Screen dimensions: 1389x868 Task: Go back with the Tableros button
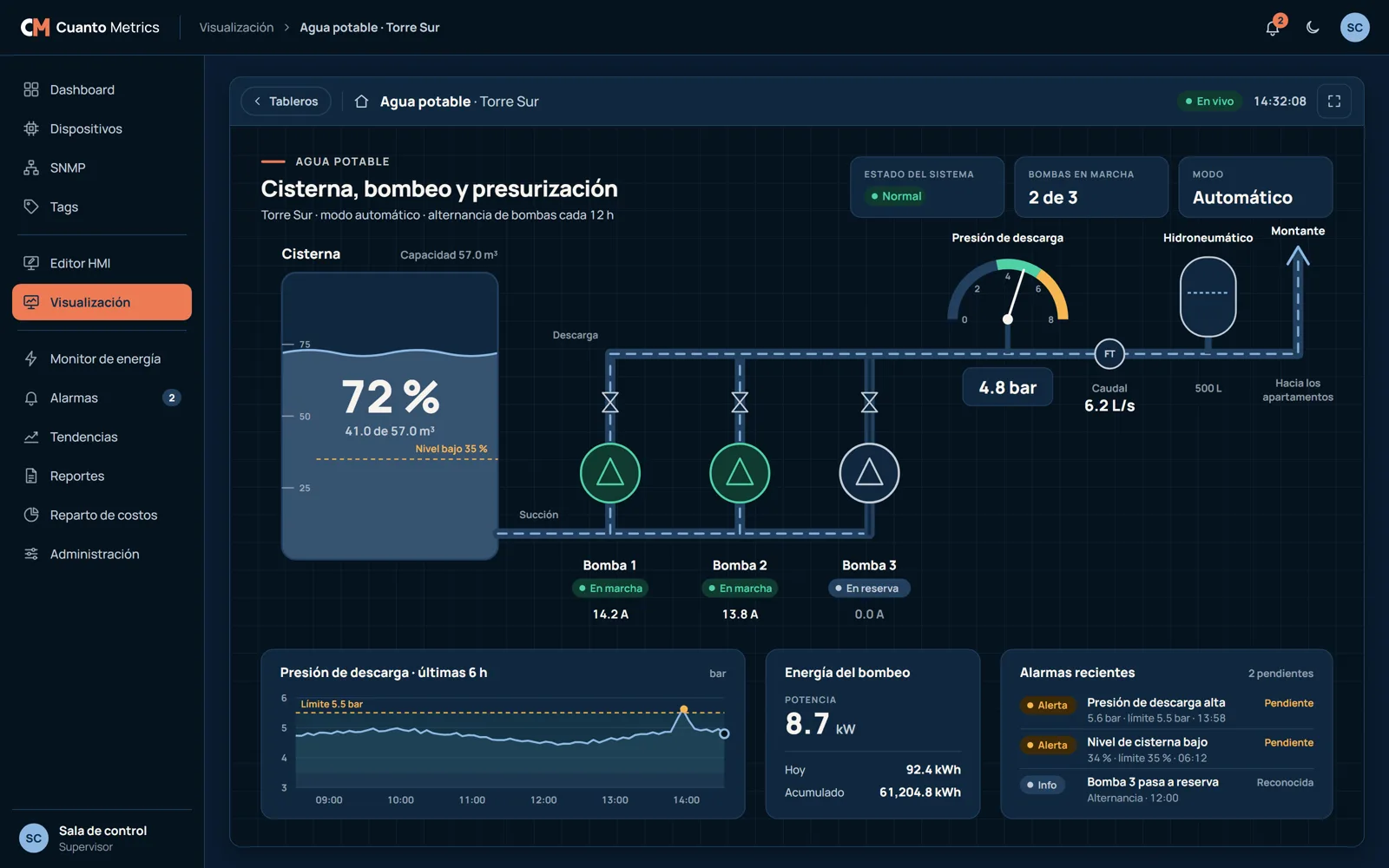coord(286,102)
